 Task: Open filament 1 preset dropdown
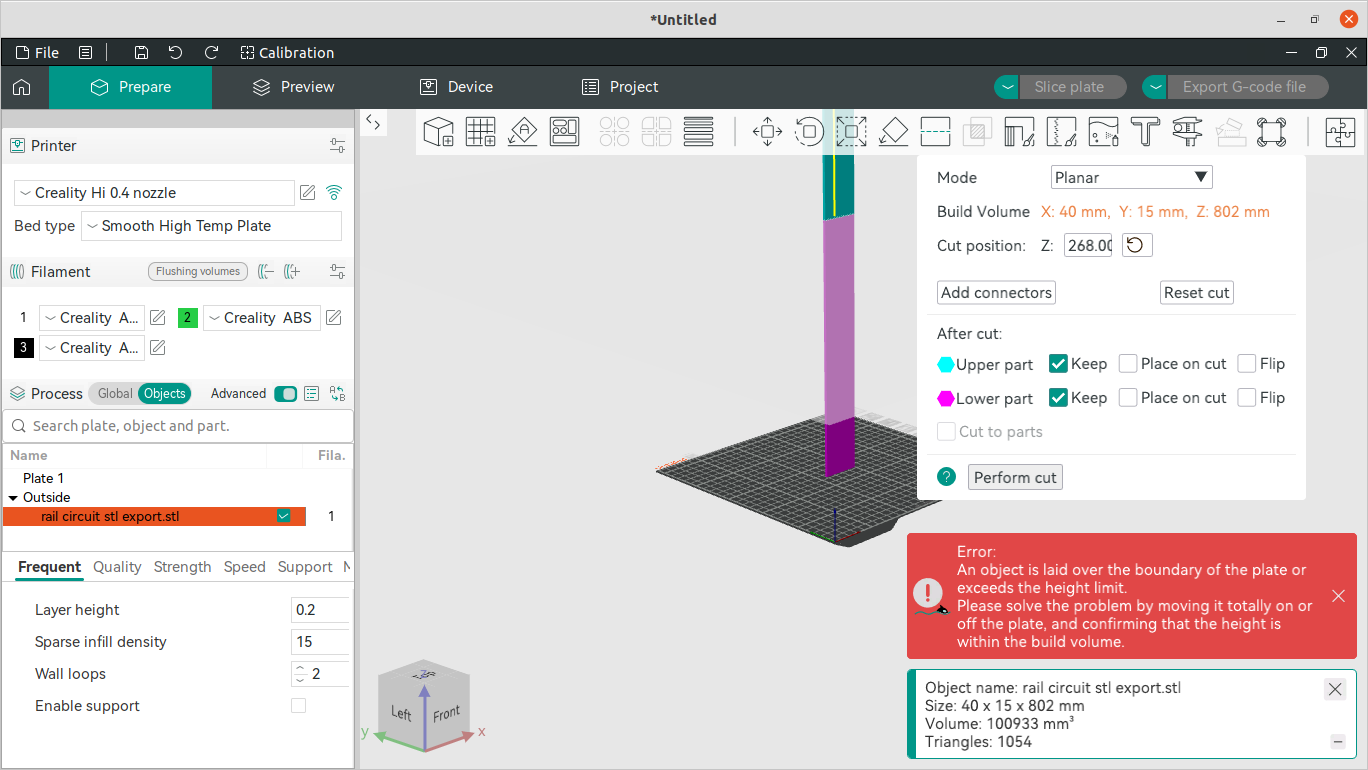coord(92,318)
